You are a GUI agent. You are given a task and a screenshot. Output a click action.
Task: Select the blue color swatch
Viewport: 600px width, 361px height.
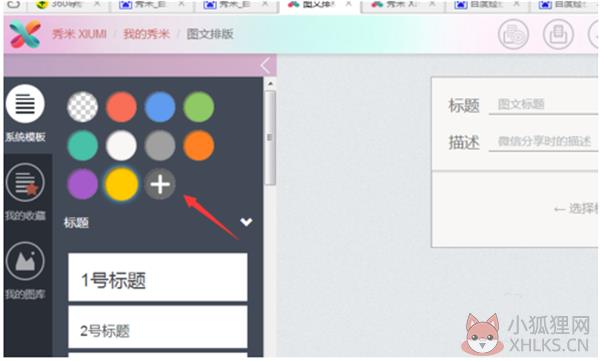pyautogui.click(x=160, y=107)
